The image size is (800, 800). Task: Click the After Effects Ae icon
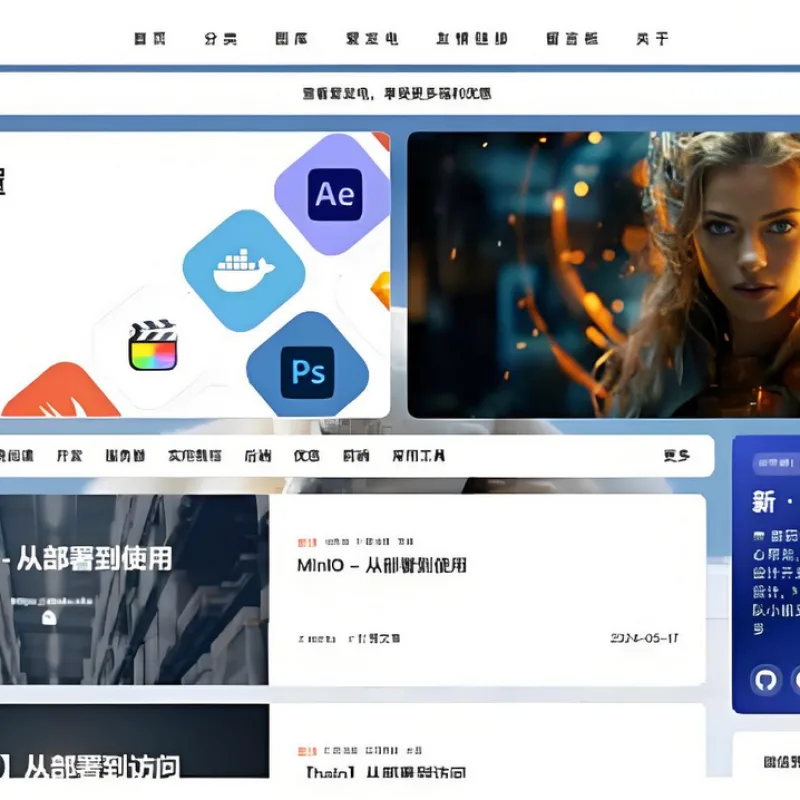[x=335, y=194]
